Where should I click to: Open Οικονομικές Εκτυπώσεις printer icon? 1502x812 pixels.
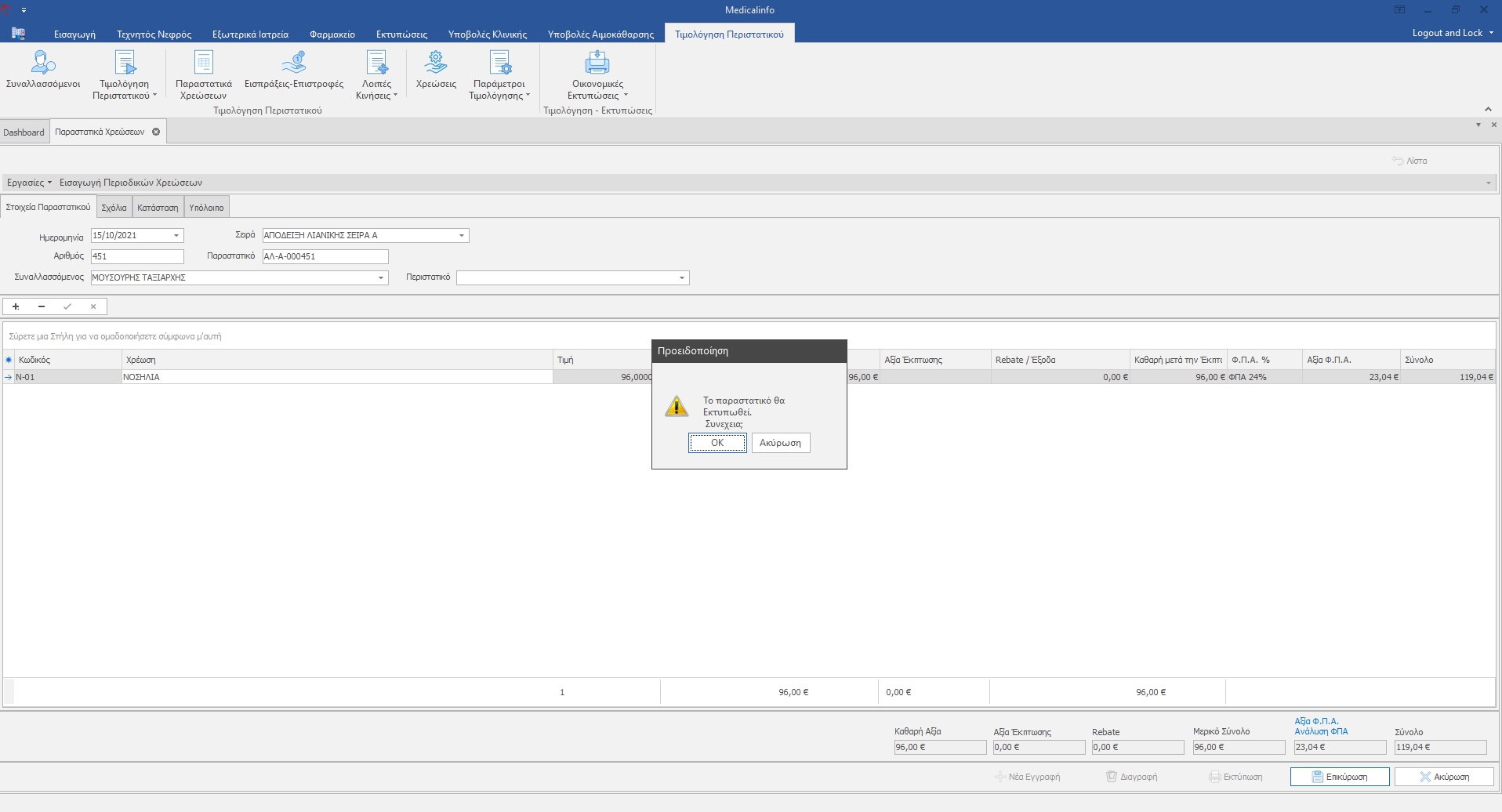tap(597, 63)
